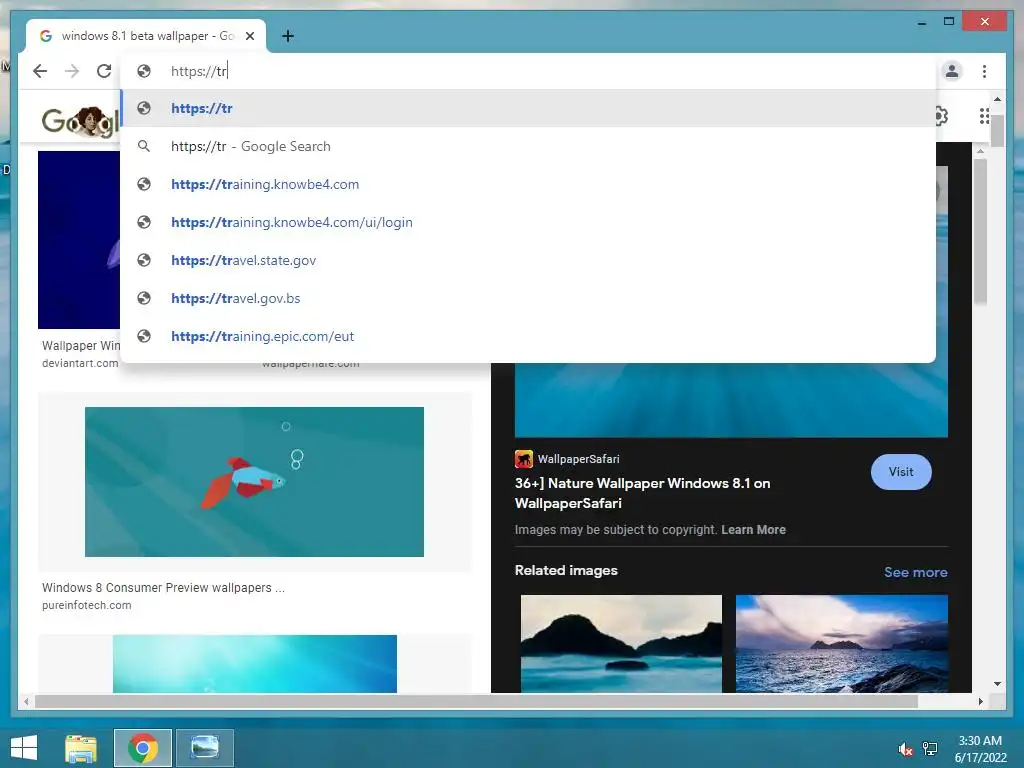Click the preview panel scrollbar thumb
Screen dimensions: 1024x768
pyautogui.click(x=980, y=231)
